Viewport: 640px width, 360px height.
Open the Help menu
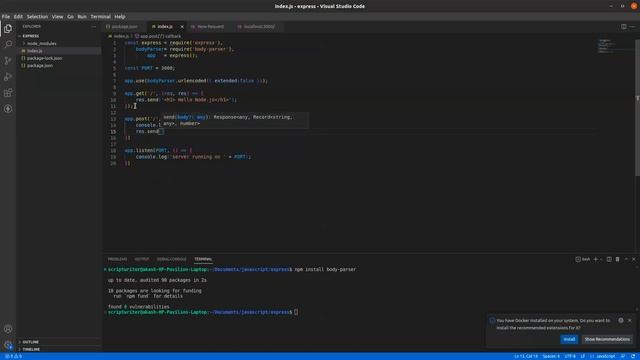pyautogui.click(x=120, y=17)
